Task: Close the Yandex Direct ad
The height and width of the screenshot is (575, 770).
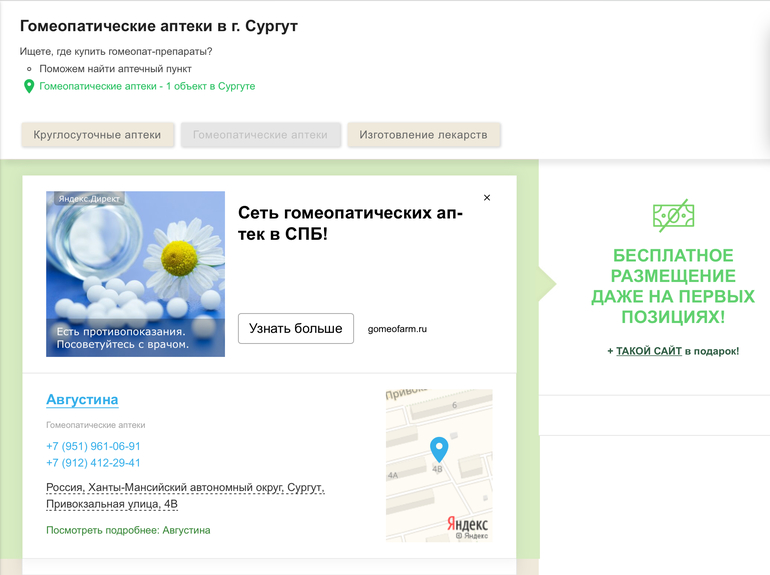Action: coord(487,198)
